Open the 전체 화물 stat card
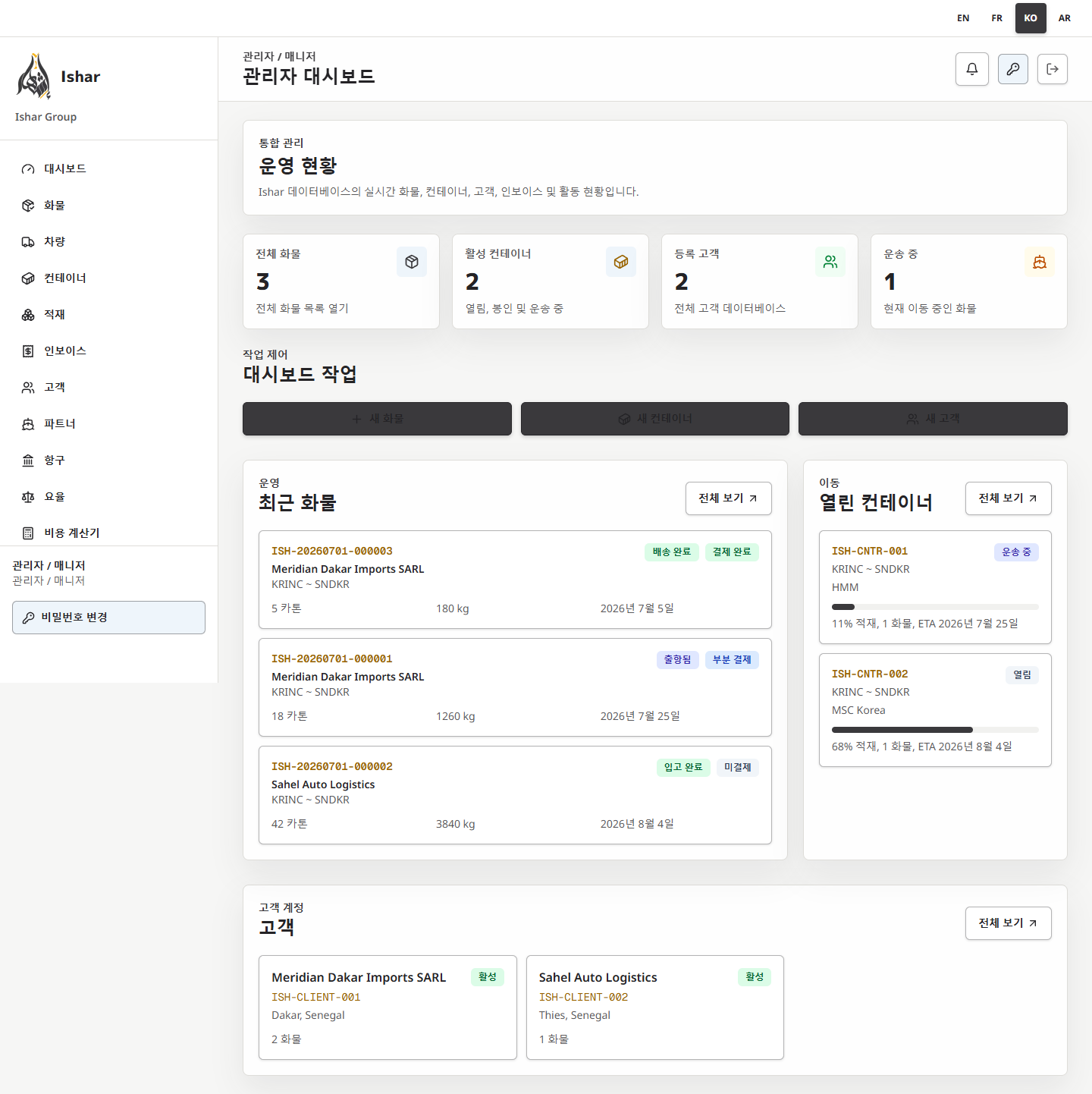 point(341,281)
